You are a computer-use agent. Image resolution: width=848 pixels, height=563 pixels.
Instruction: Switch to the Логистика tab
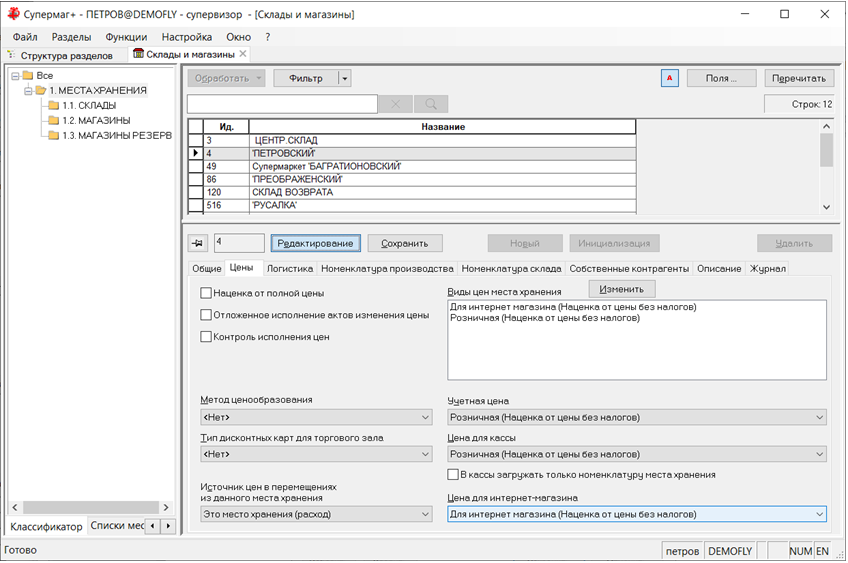point(290,268)
